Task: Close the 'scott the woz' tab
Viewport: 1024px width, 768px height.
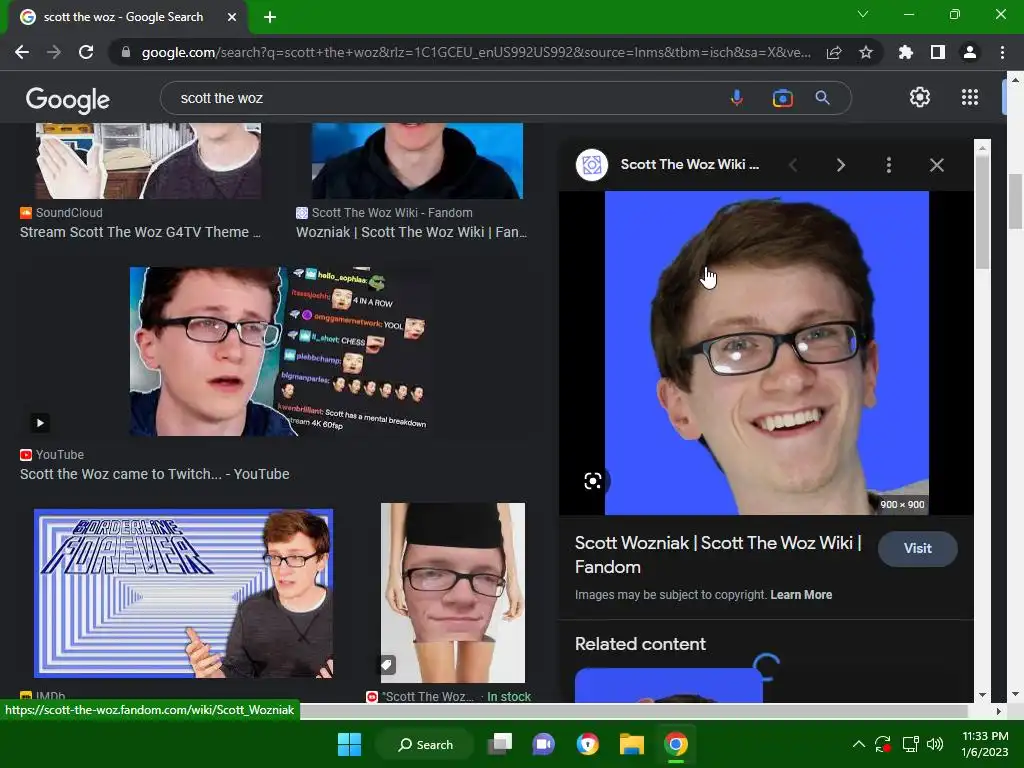Action: tap(232, 17)
